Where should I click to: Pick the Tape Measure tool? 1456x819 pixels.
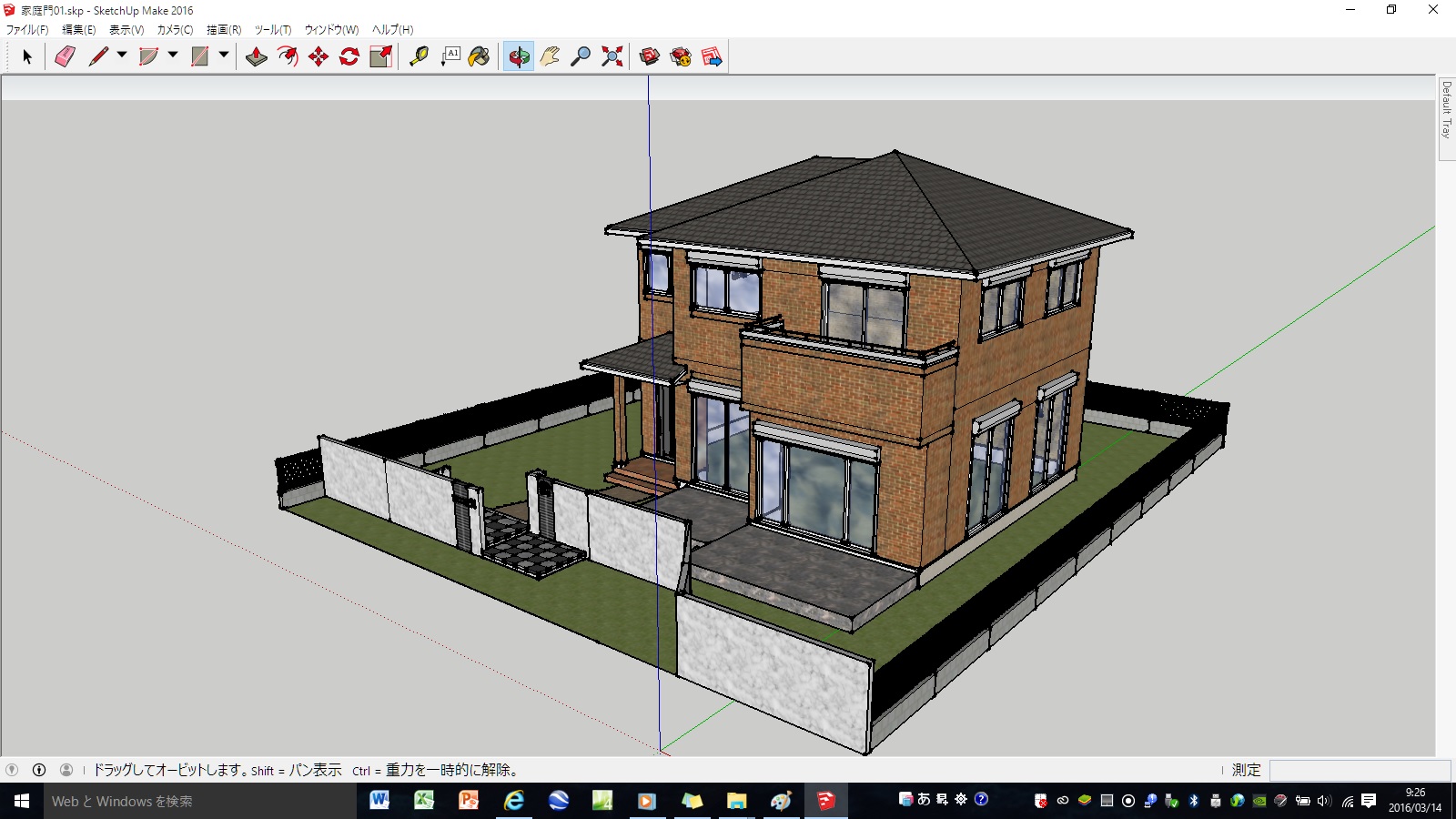pyautogui.click(x=419, y=56)
